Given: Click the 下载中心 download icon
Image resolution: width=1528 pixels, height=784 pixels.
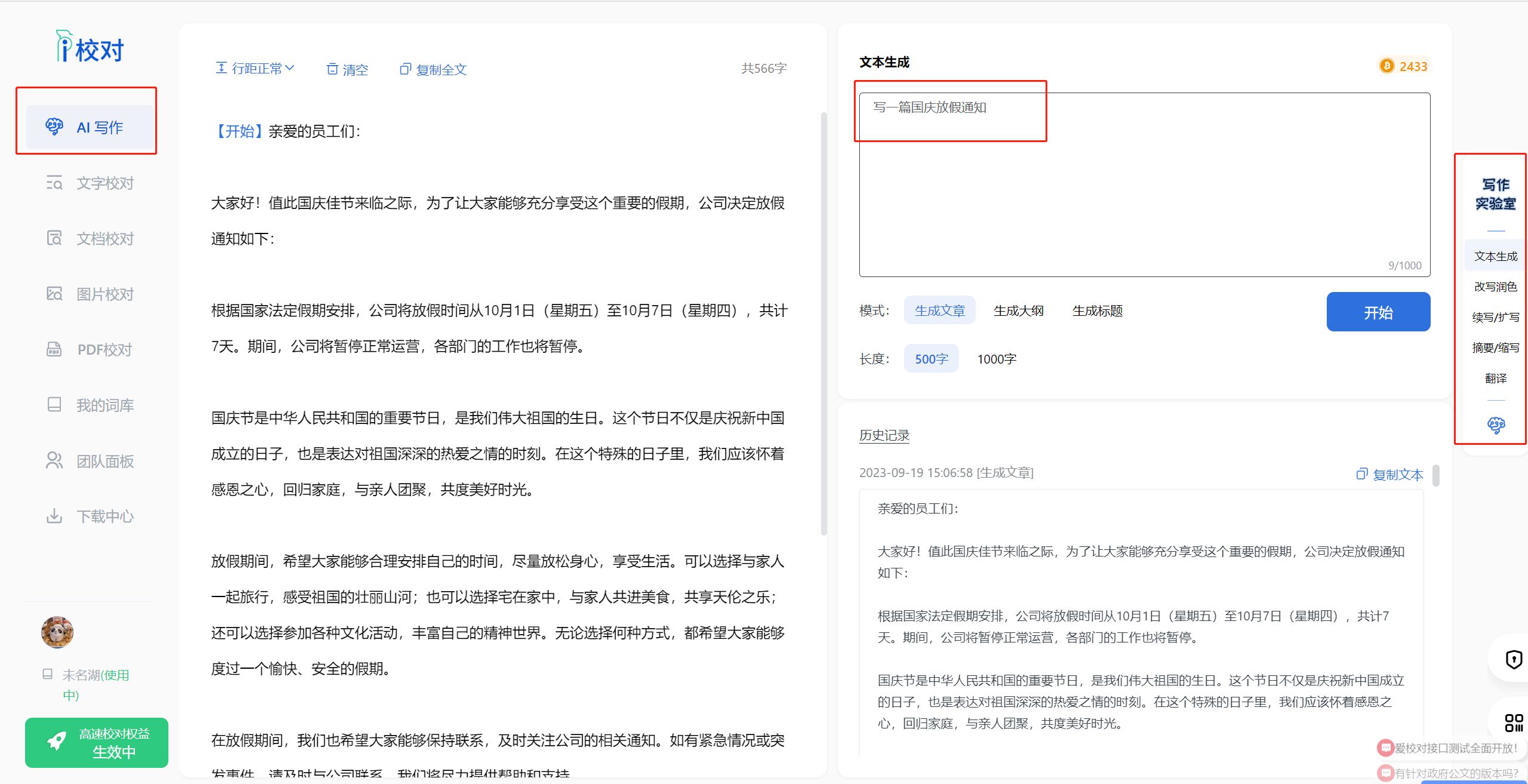Looking at the screenshot, I should coord(54,515).
